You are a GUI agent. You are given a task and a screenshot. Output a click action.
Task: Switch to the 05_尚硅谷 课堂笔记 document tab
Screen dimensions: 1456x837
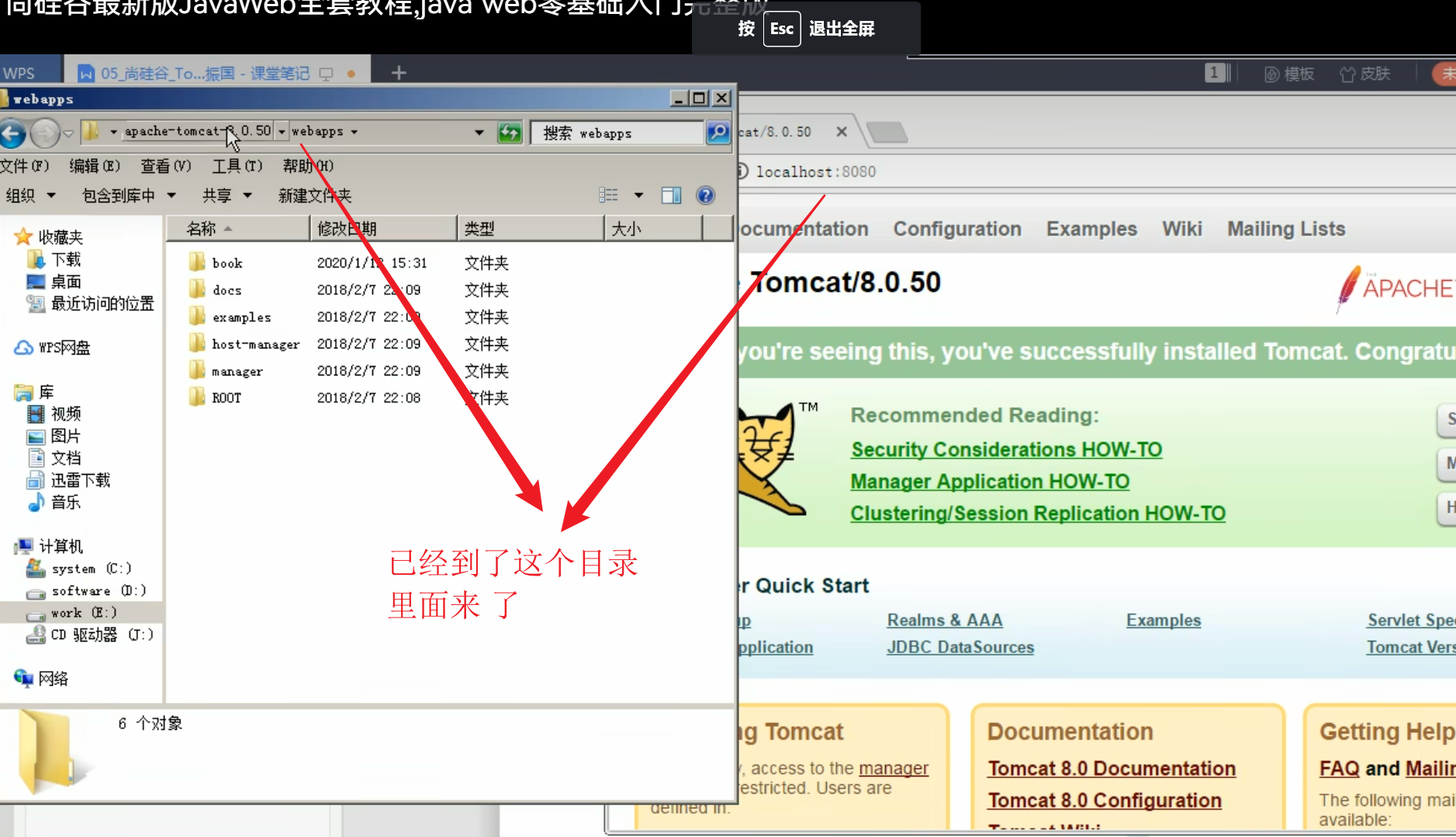pyautogui.click(x=216, y=73)
